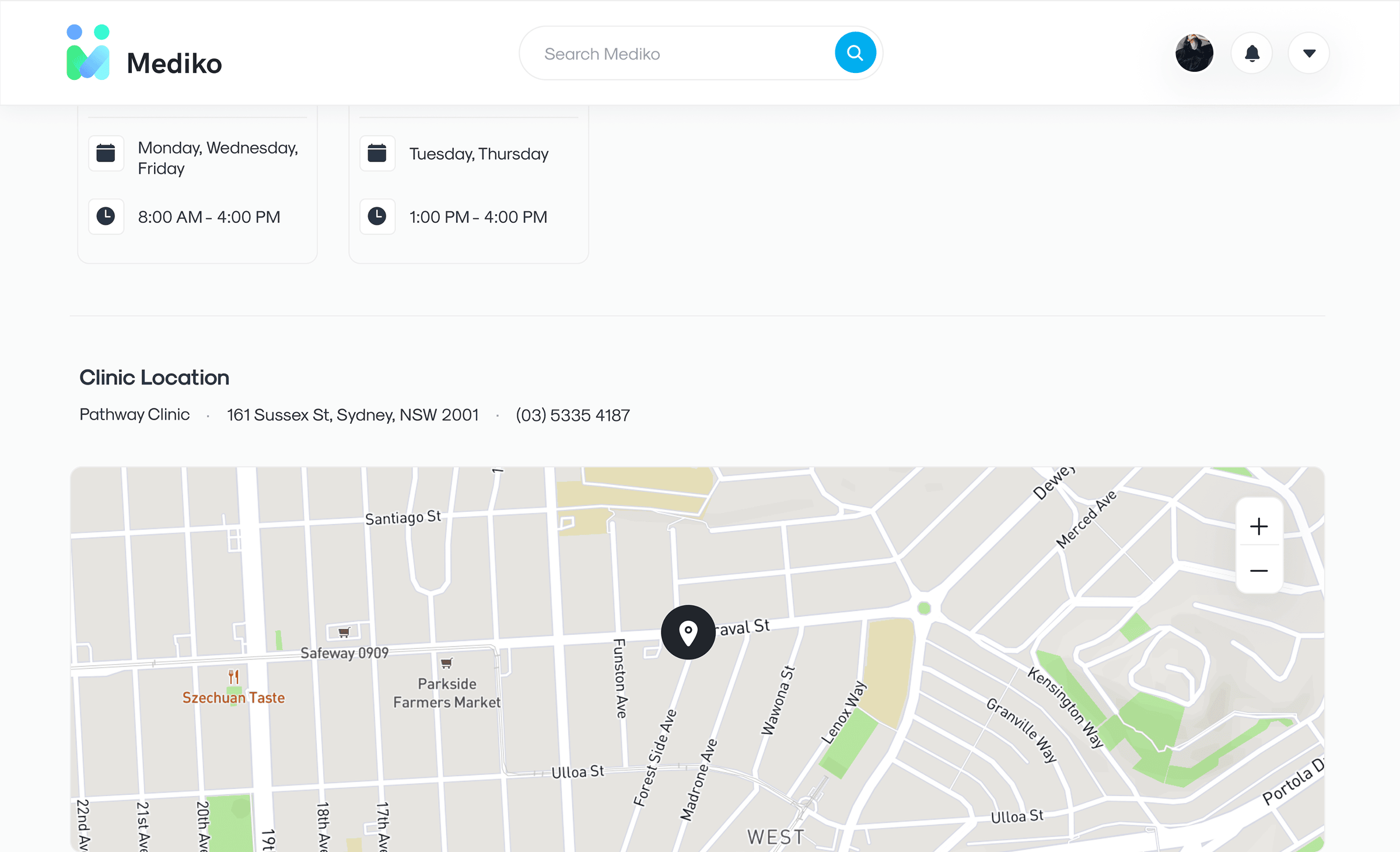Click the Mediko logo icon

click(x=88, y=53)
